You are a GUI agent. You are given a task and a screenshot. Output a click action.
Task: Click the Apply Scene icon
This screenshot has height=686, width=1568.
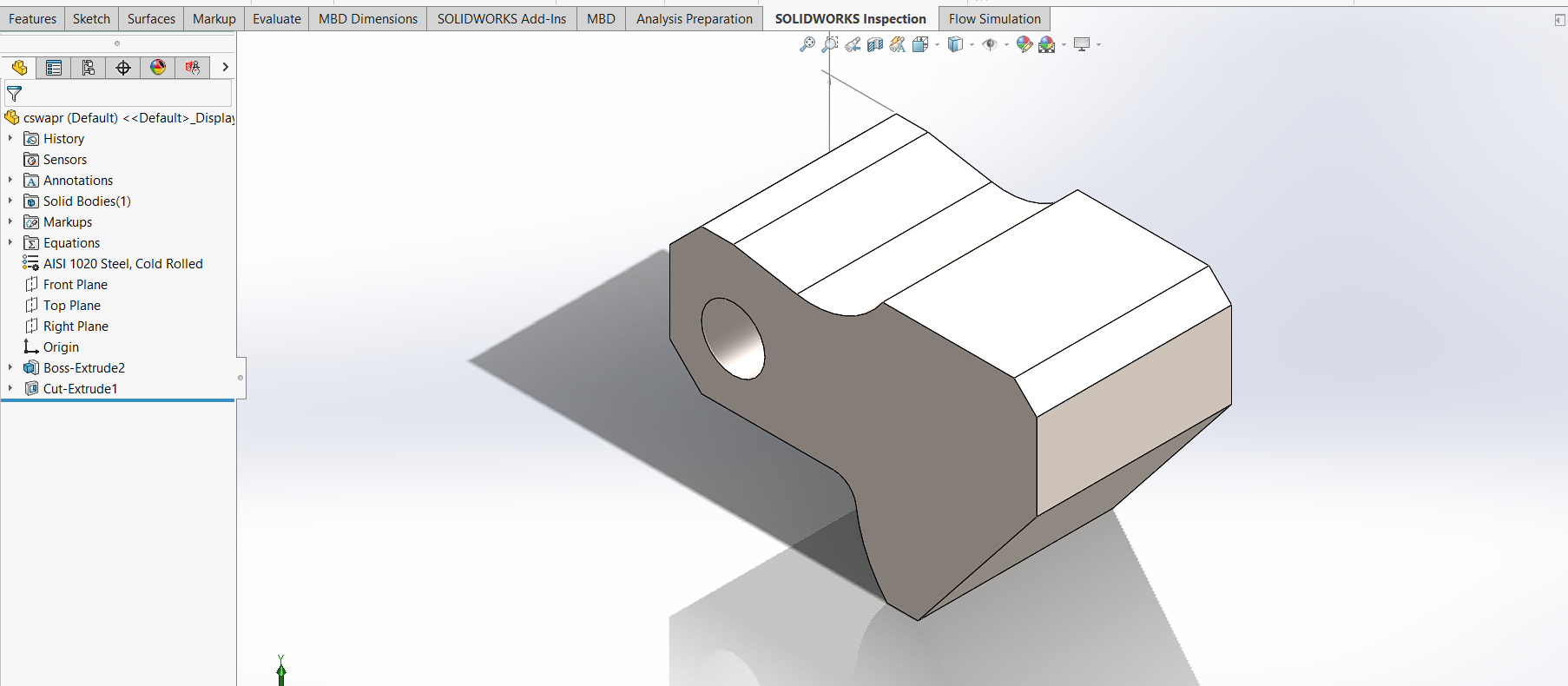tap(1047, 44)
